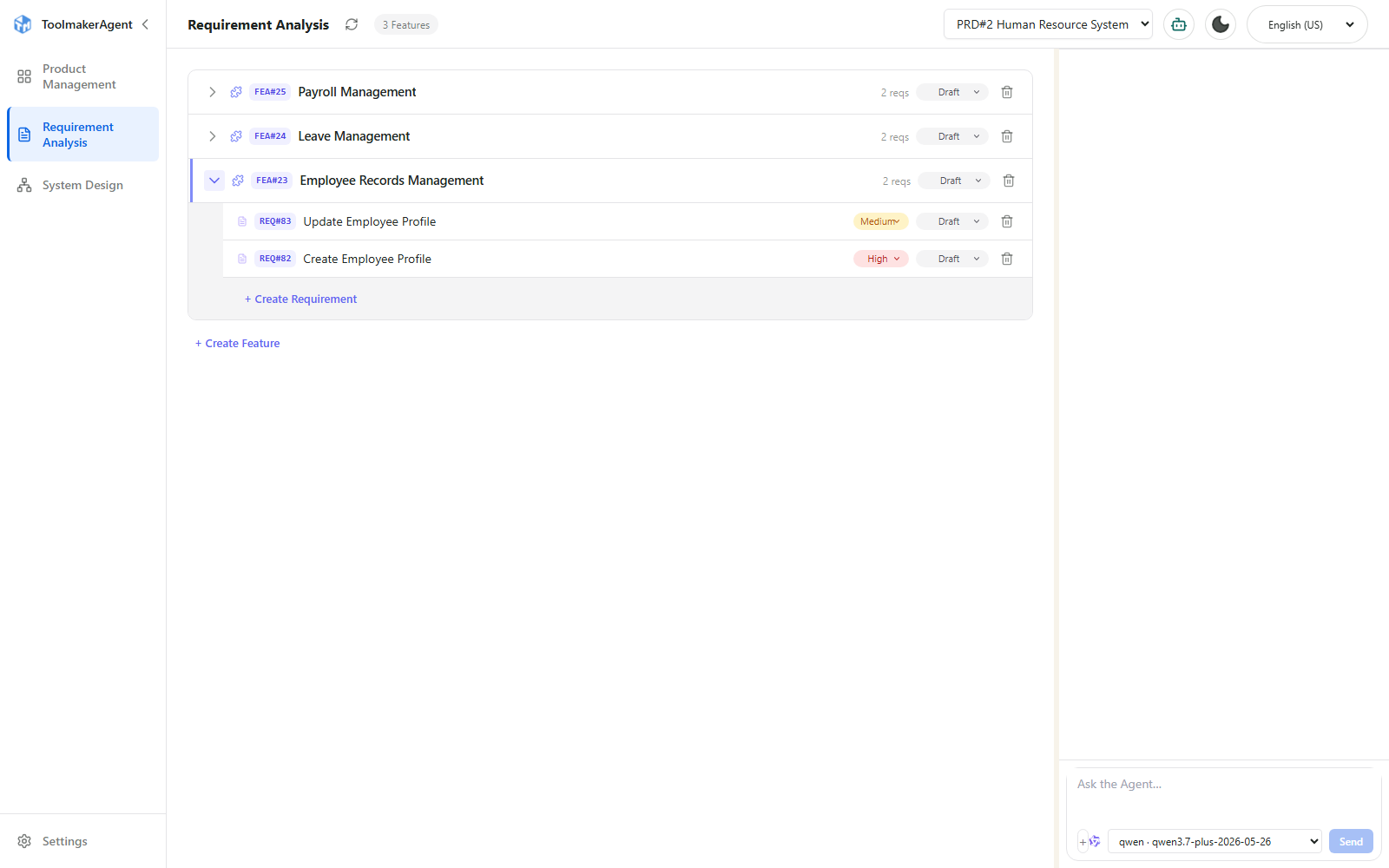Open the qwen model selector dropdown
The height and width of the screenshot is (868, 1389).
coord(1215,841)
